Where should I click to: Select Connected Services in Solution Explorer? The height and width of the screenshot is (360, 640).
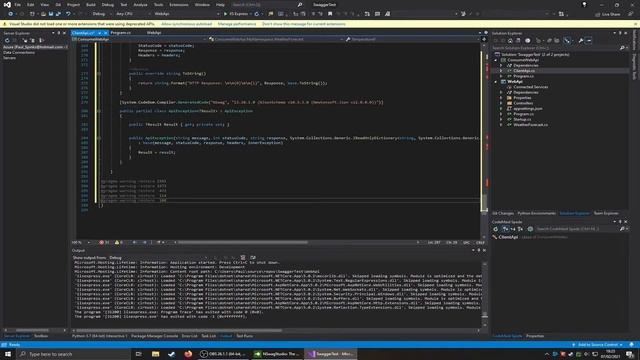(x=531, y=87)
